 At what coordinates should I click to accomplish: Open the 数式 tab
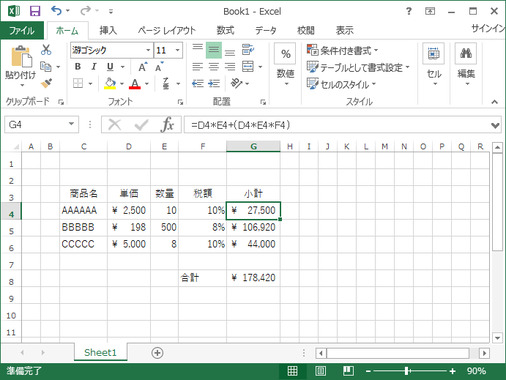click(225, 31)
